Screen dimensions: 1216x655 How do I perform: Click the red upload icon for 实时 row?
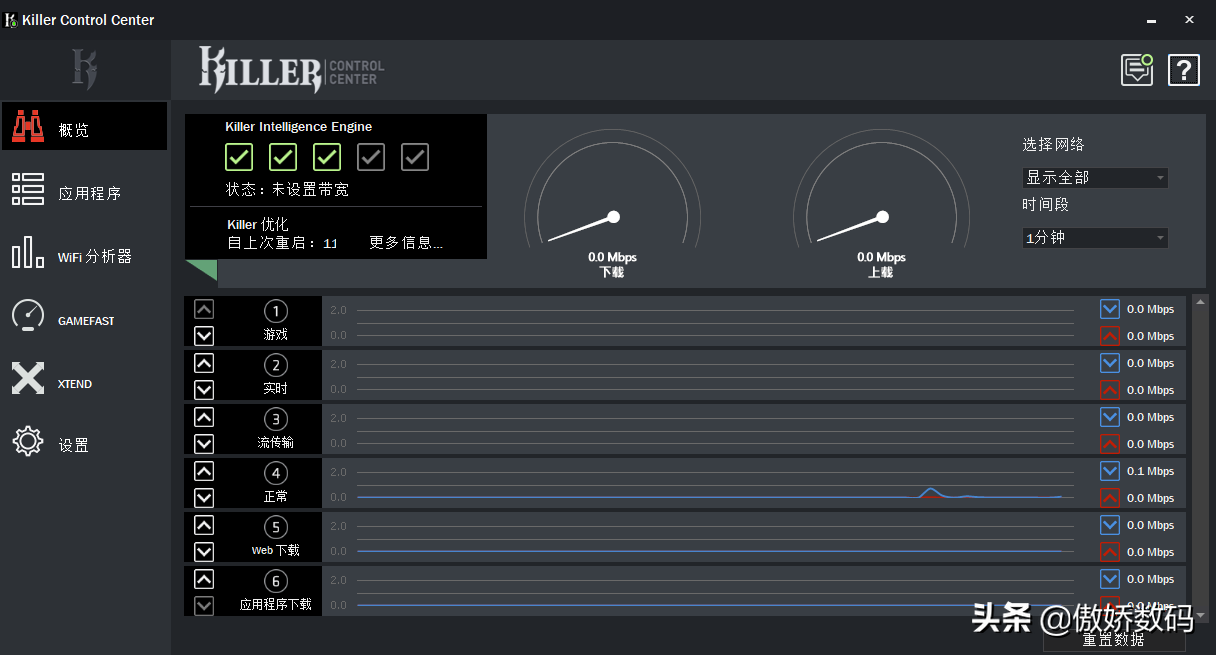coord(1109,390)
